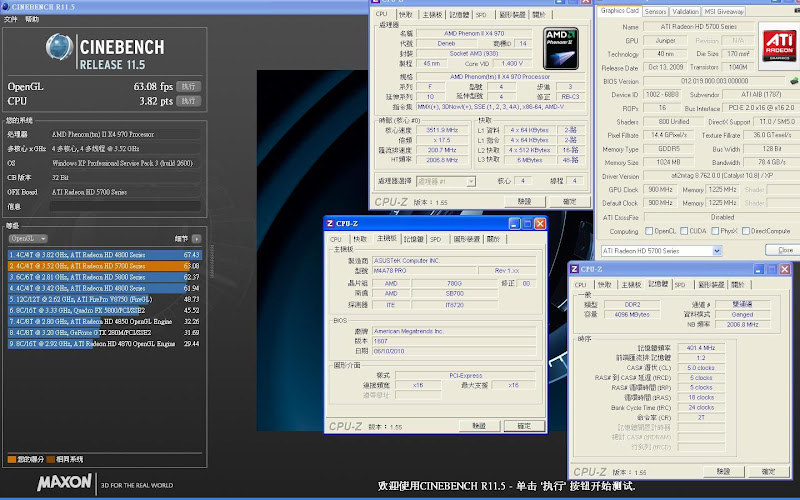Open the 關於 tab in the top CPU-Z window
Viewport: 800px width, 500px height.
(x=539, y=15)
